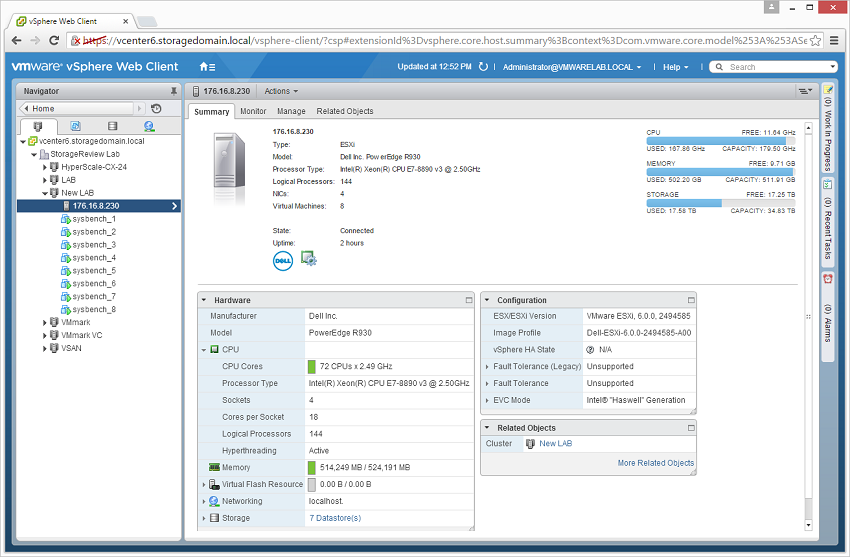Expand the Fault Tolerance (Legacy) row
The height and width of the screenshot is (557, 850).
(487, 367)
